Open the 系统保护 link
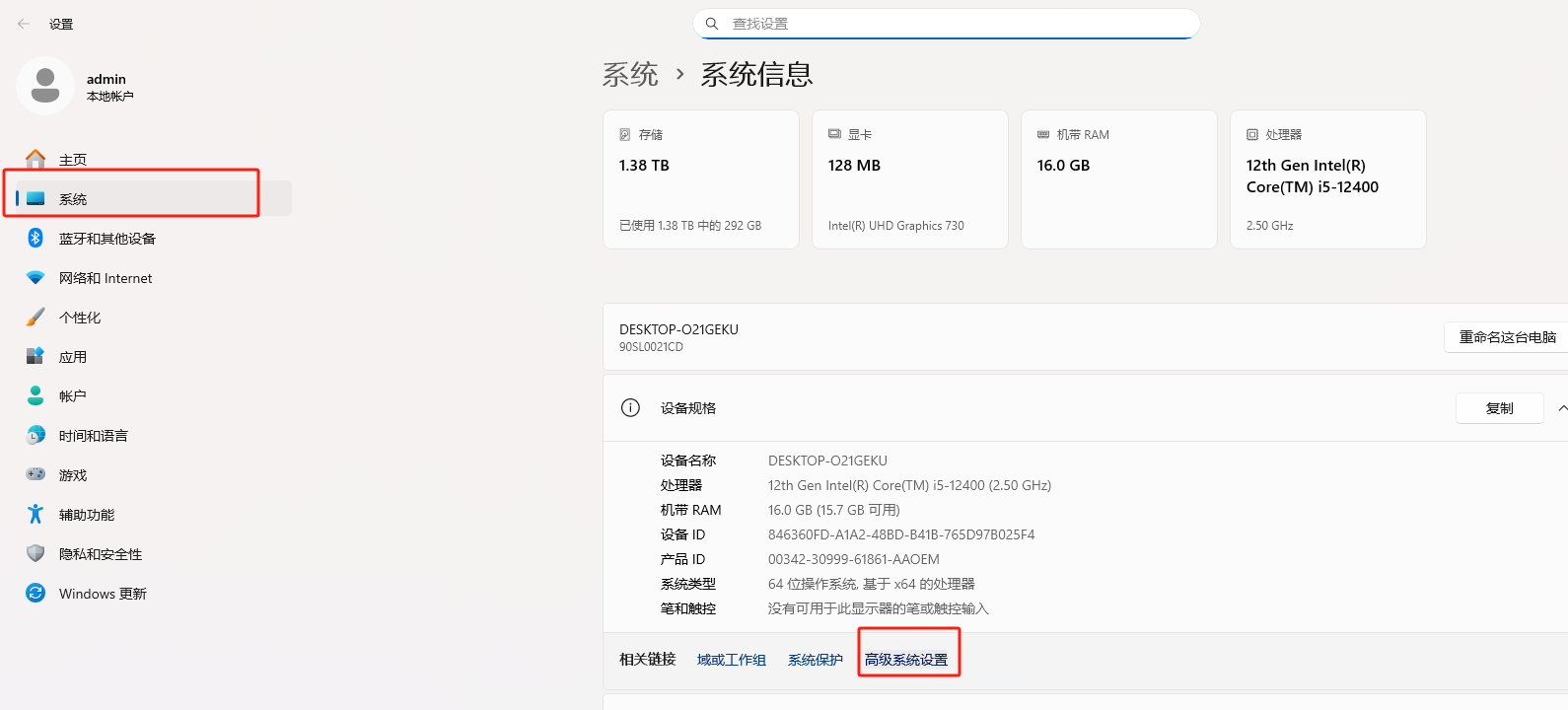The image size is (1568, 710). [x=816, y=660]
